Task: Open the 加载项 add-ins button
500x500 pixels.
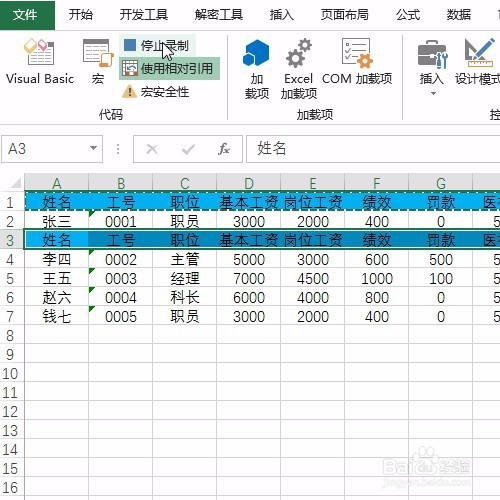Action: [257, 68]
